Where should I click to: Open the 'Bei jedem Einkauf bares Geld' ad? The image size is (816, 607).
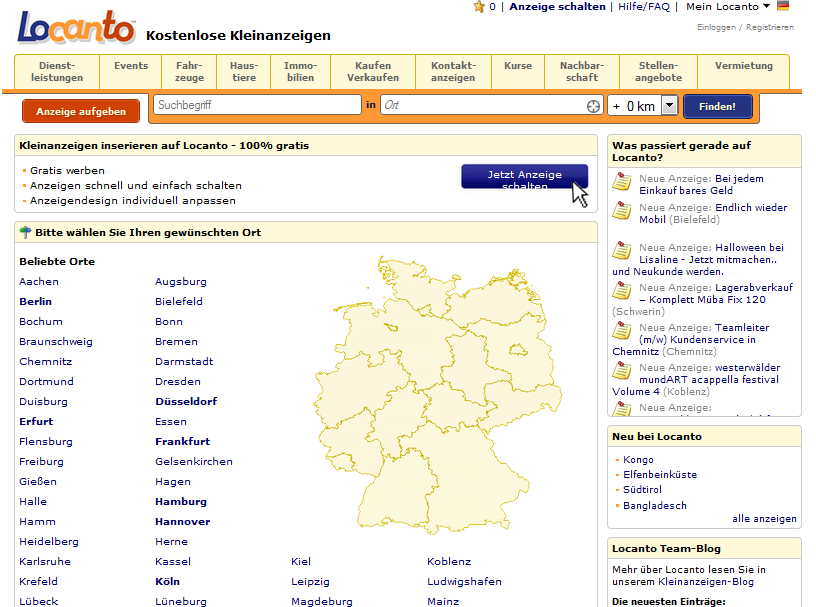[702, 185]
